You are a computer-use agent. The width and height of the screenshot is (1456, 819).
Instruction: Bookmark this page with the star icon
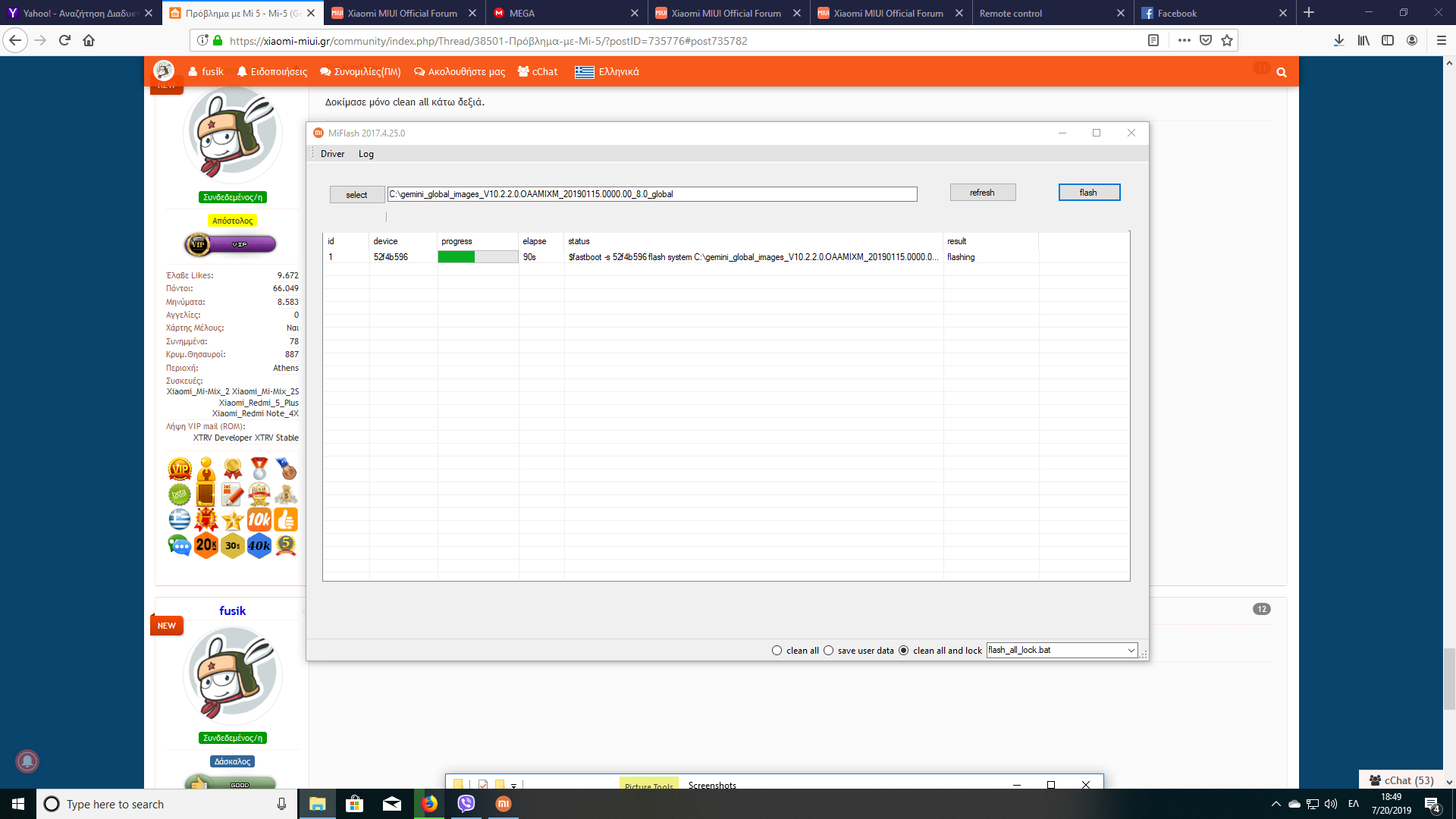1227,41
